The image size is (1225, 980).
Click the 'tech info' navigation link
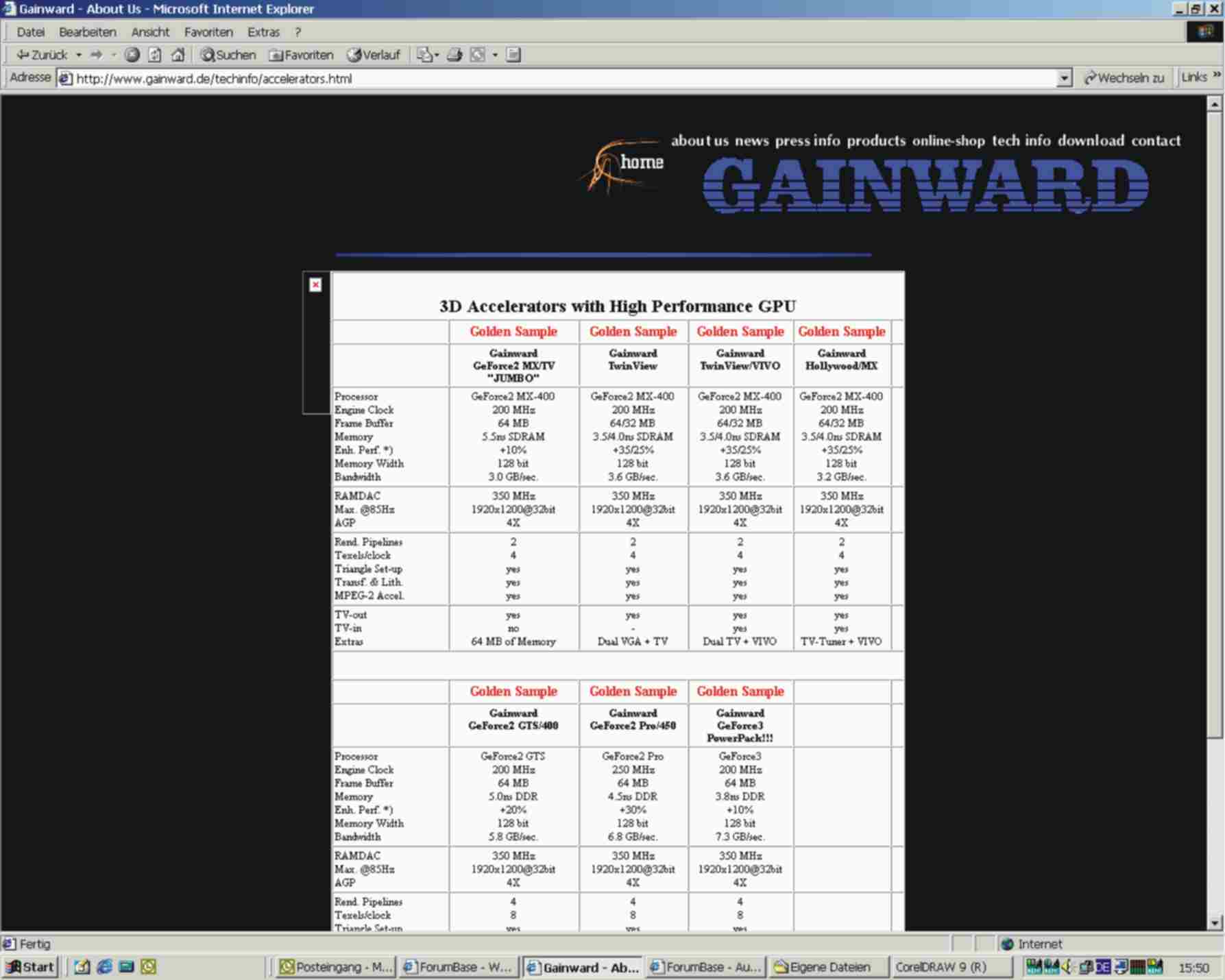(x=1021, y=140)
